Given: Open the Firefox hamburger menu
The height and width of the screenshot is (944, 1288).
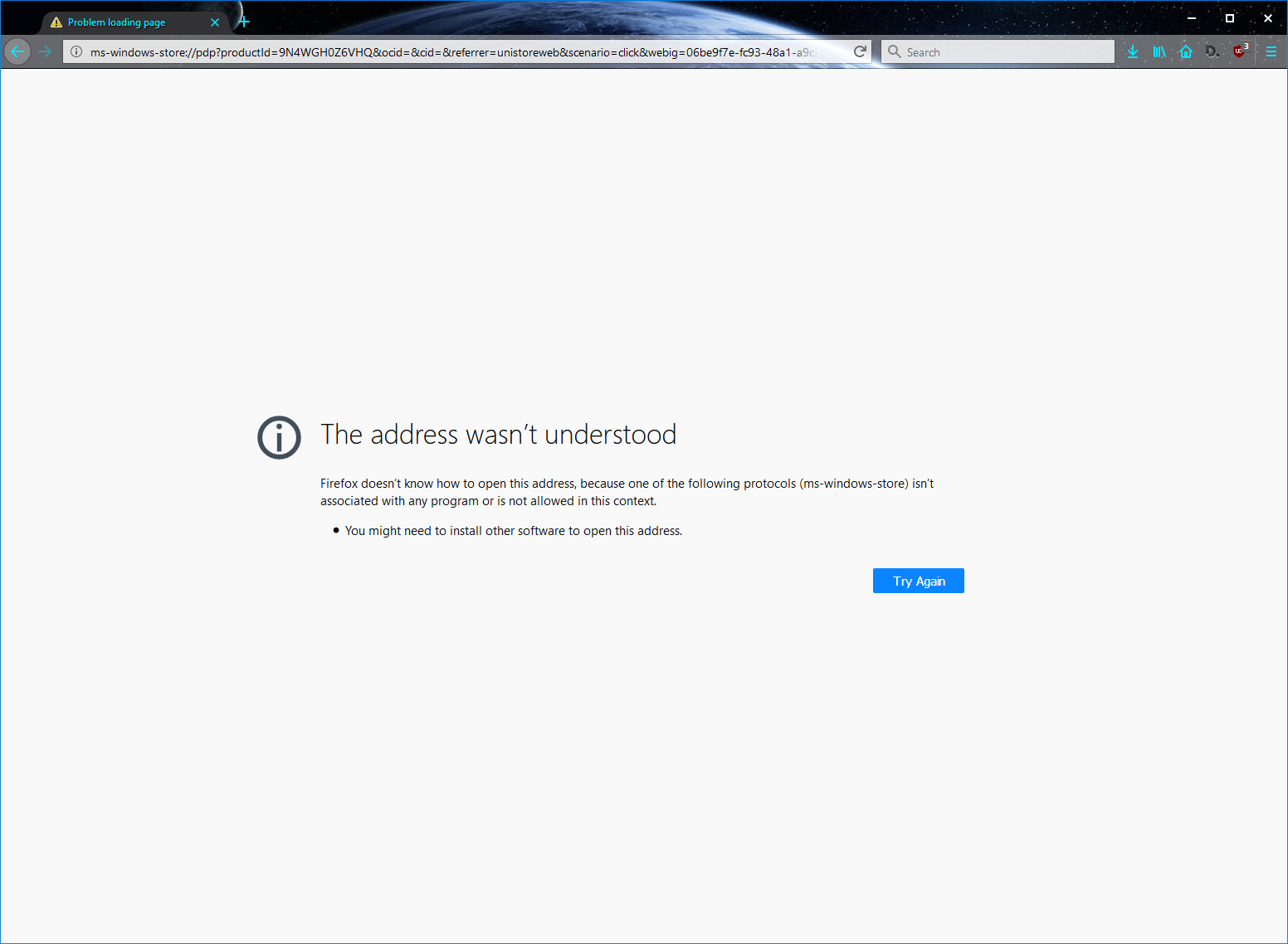Looking at the screenshot, I should point(1271,51).
